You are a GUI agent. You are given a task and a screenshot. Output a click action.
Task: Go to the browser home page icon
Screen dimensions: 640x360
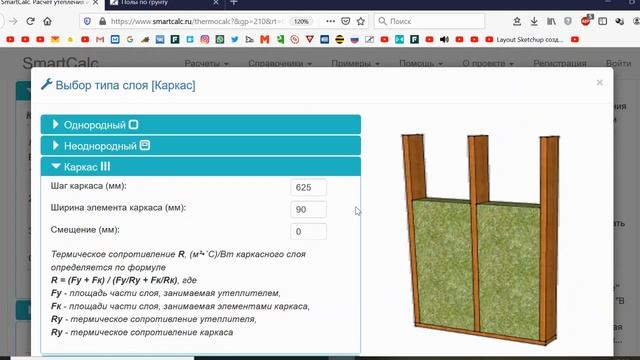coord(47,21)
